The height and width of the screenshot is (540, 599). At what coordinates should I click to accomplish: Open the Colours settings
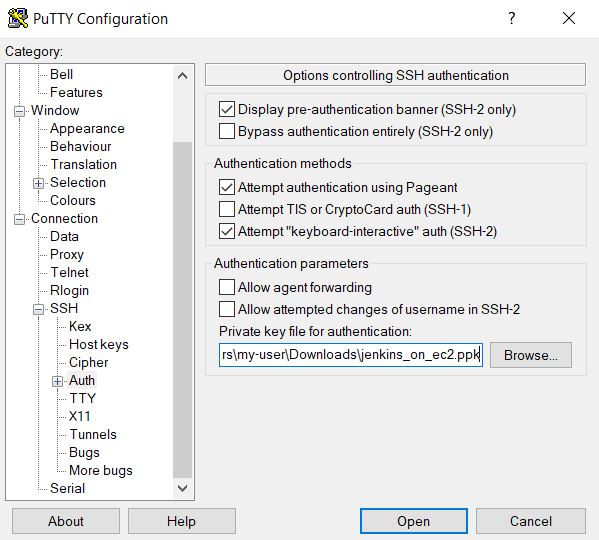click(x=73, y=200)
